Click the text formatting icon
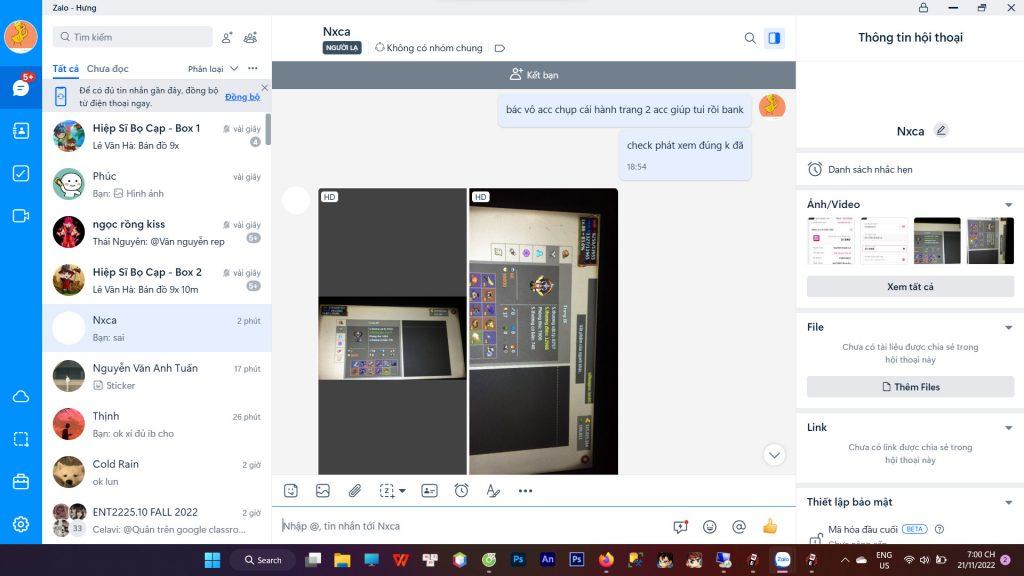The height and width of the screenshot is (576, 1024). (493, 490)
